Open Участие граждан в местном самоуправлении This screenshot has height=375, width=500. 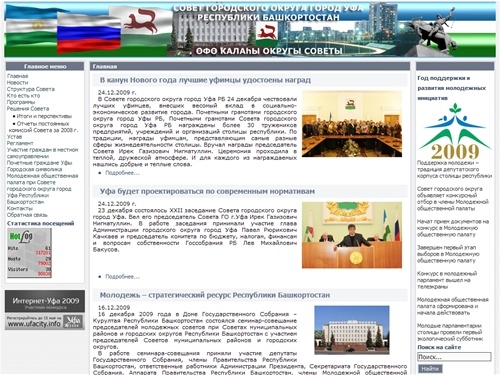(x=43, y=153)
